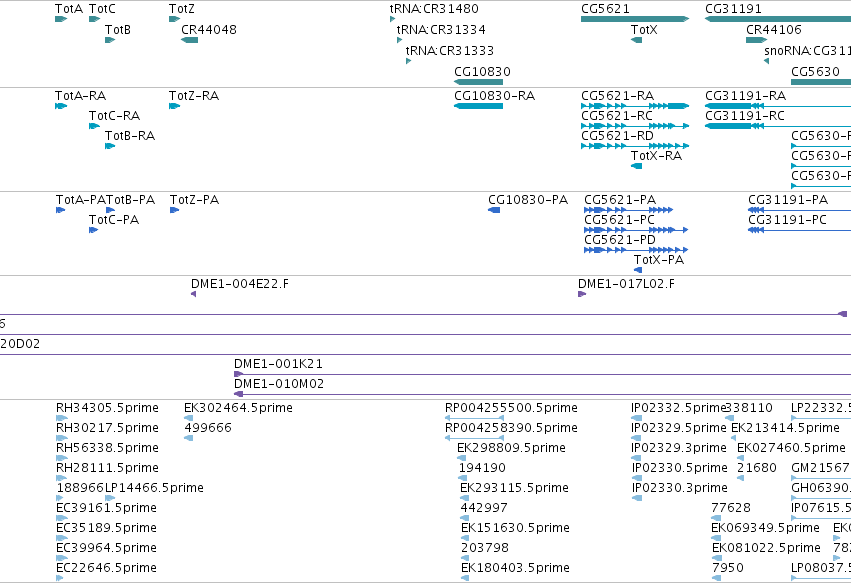Select the CG31191-PC protein label

click(x=788, y=220)
